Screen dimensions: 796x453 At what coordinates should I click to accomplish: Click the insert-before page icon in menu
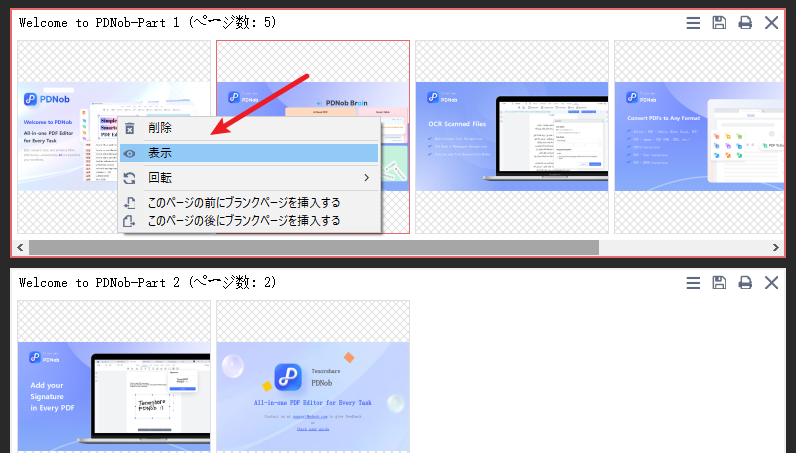[130, 203]
